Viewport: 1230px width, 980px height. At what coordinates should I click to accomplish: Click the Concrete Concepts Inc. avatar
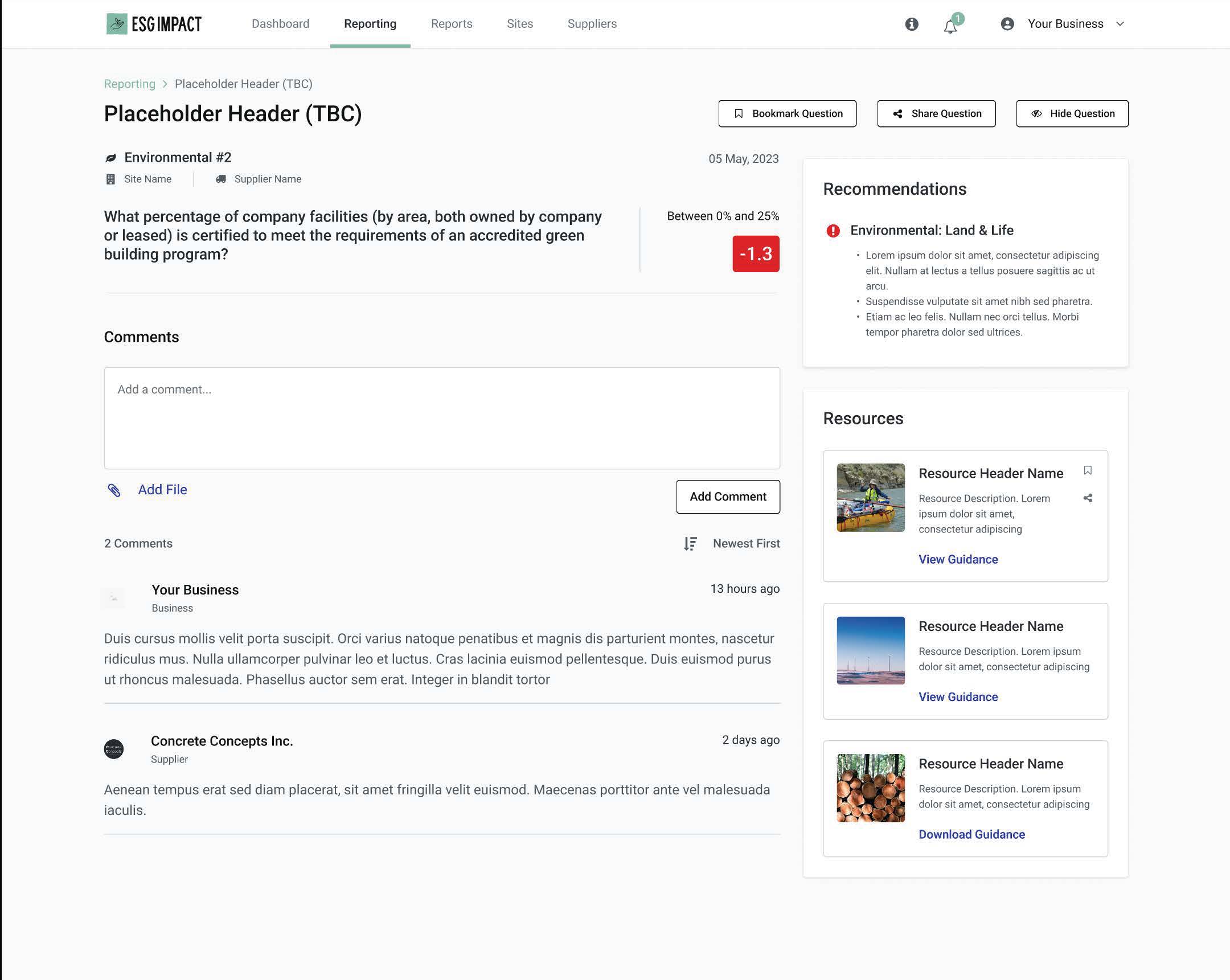pyautogui.click(x=114, y=748)
